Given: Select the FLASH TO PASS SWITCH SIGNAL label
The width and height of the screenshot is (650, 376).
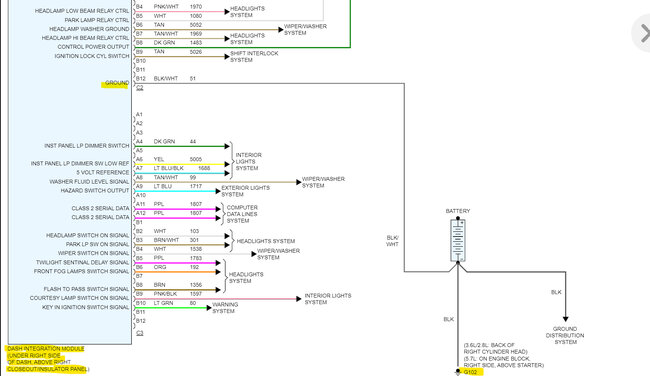Looking at the screenshot, I should [x=86, y=289].
